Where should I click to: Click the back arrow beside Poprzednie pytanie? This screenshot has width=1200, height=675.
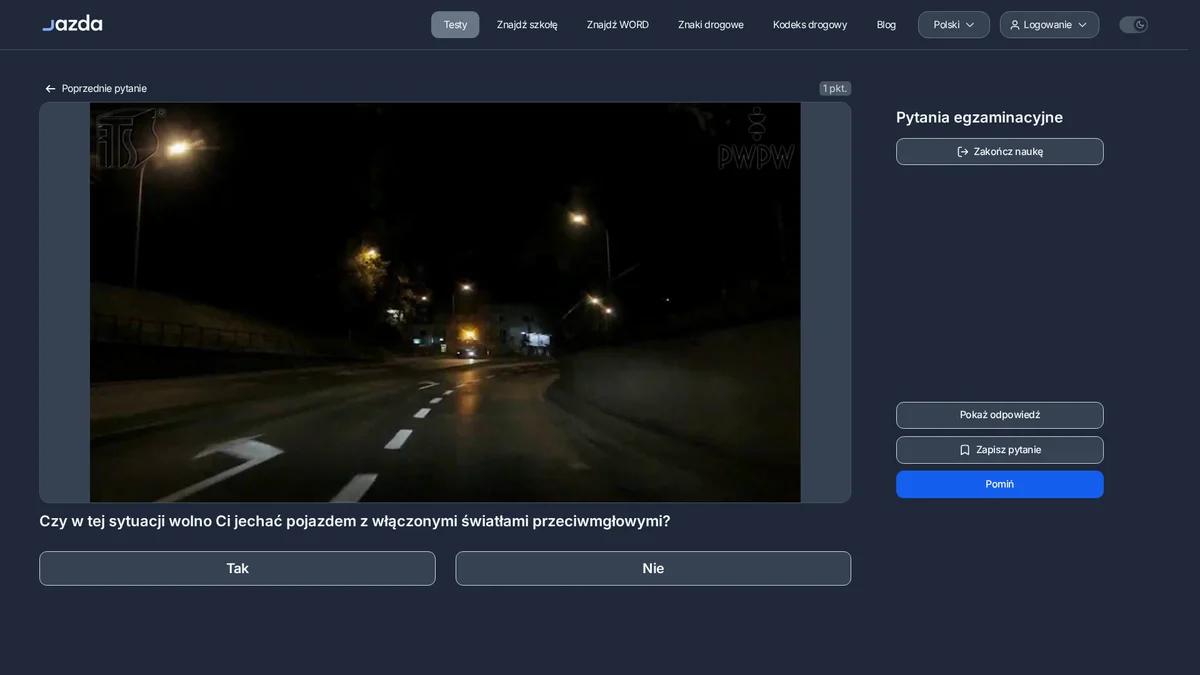[50, 89]
